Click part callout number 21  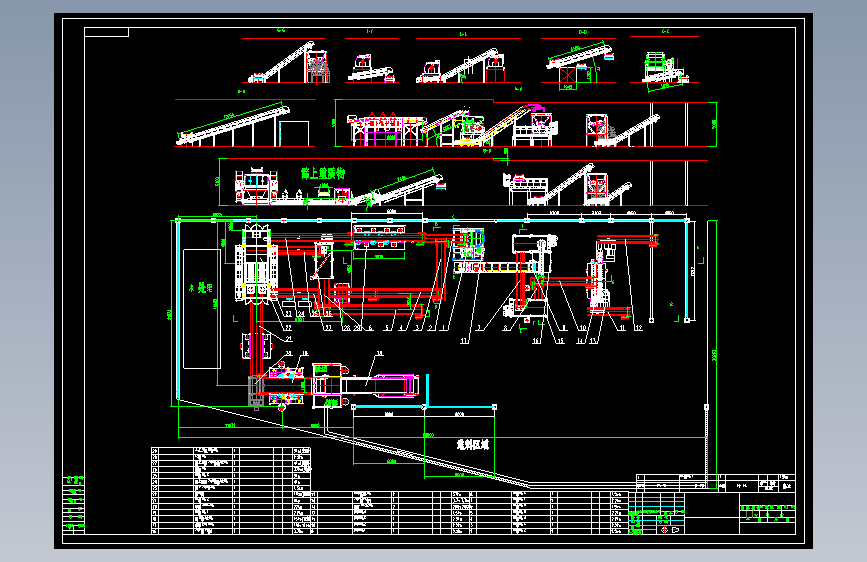289,339
